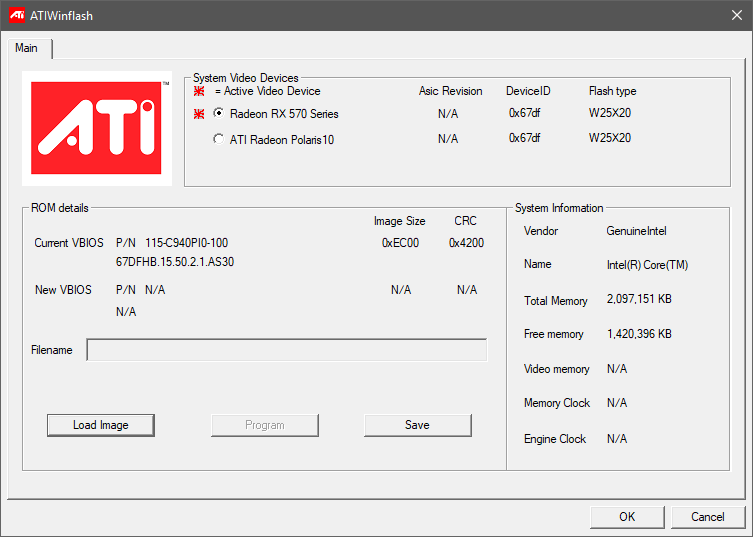Click the CRC value 0x4200
This screenshot has height=537, width=753.
[x=466, y=243]
